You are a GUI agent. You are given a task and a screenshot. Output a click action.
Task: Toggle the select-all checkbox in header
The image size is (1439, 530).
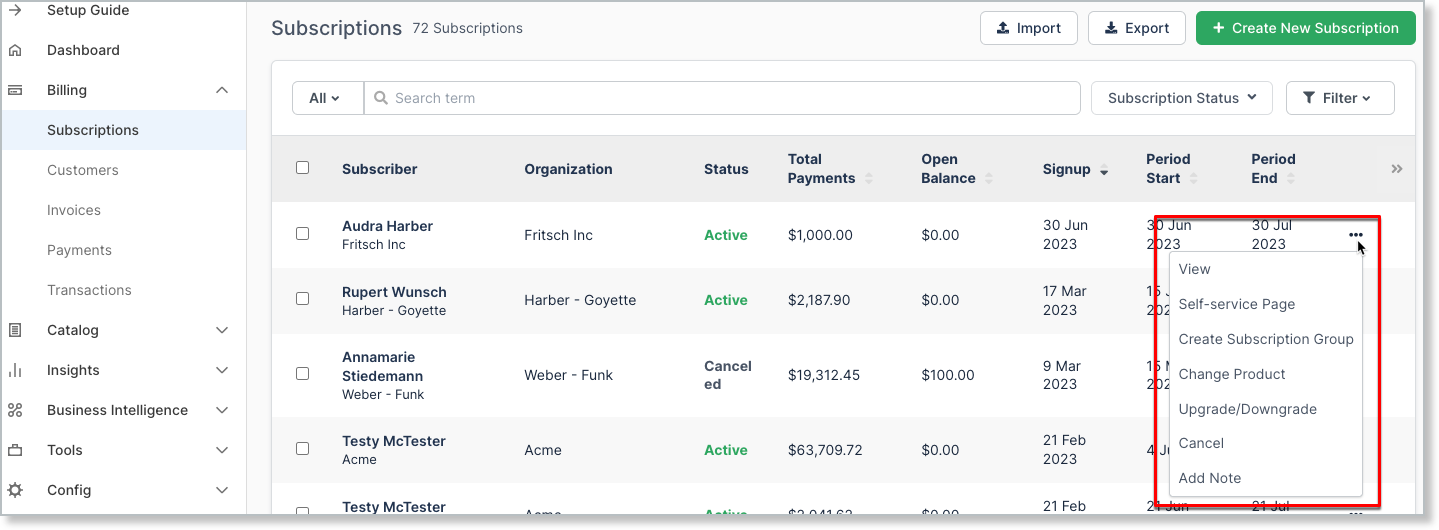click(302, 168)
